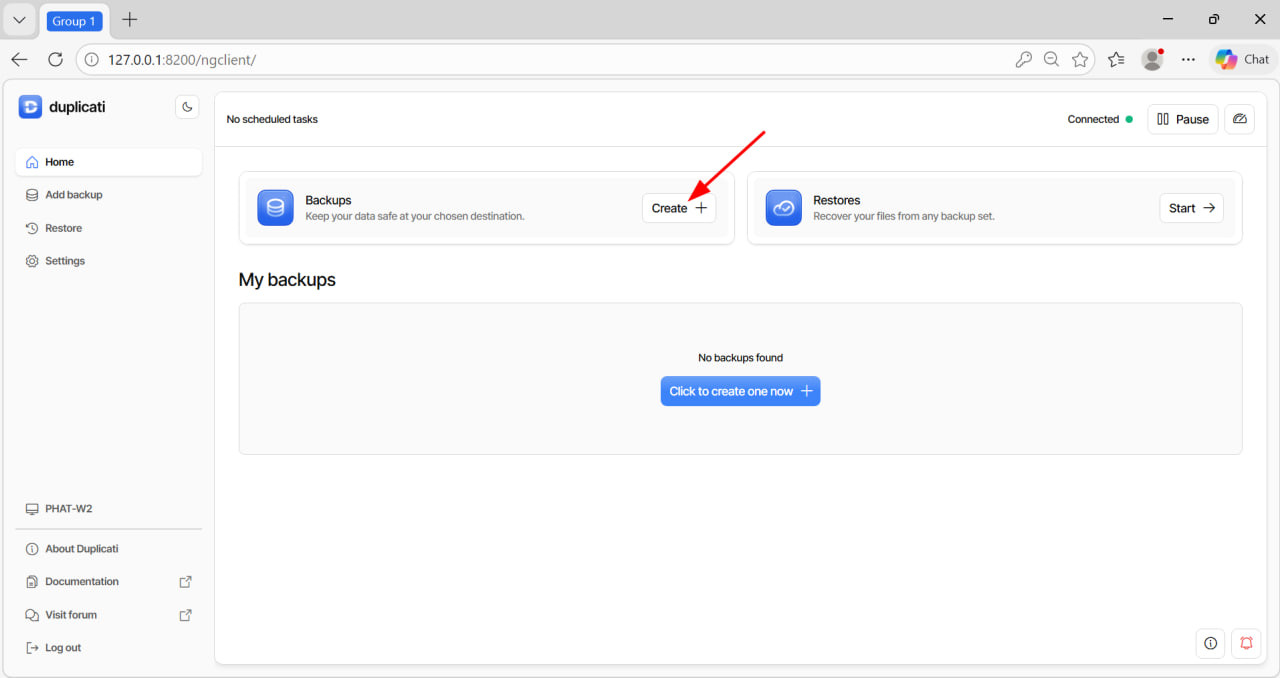Image resolution: width=1280 pixels, height=678 pixels.
Task: Click the Restores cloud icon
Action: pyautogui.click(x=783, y=208)
